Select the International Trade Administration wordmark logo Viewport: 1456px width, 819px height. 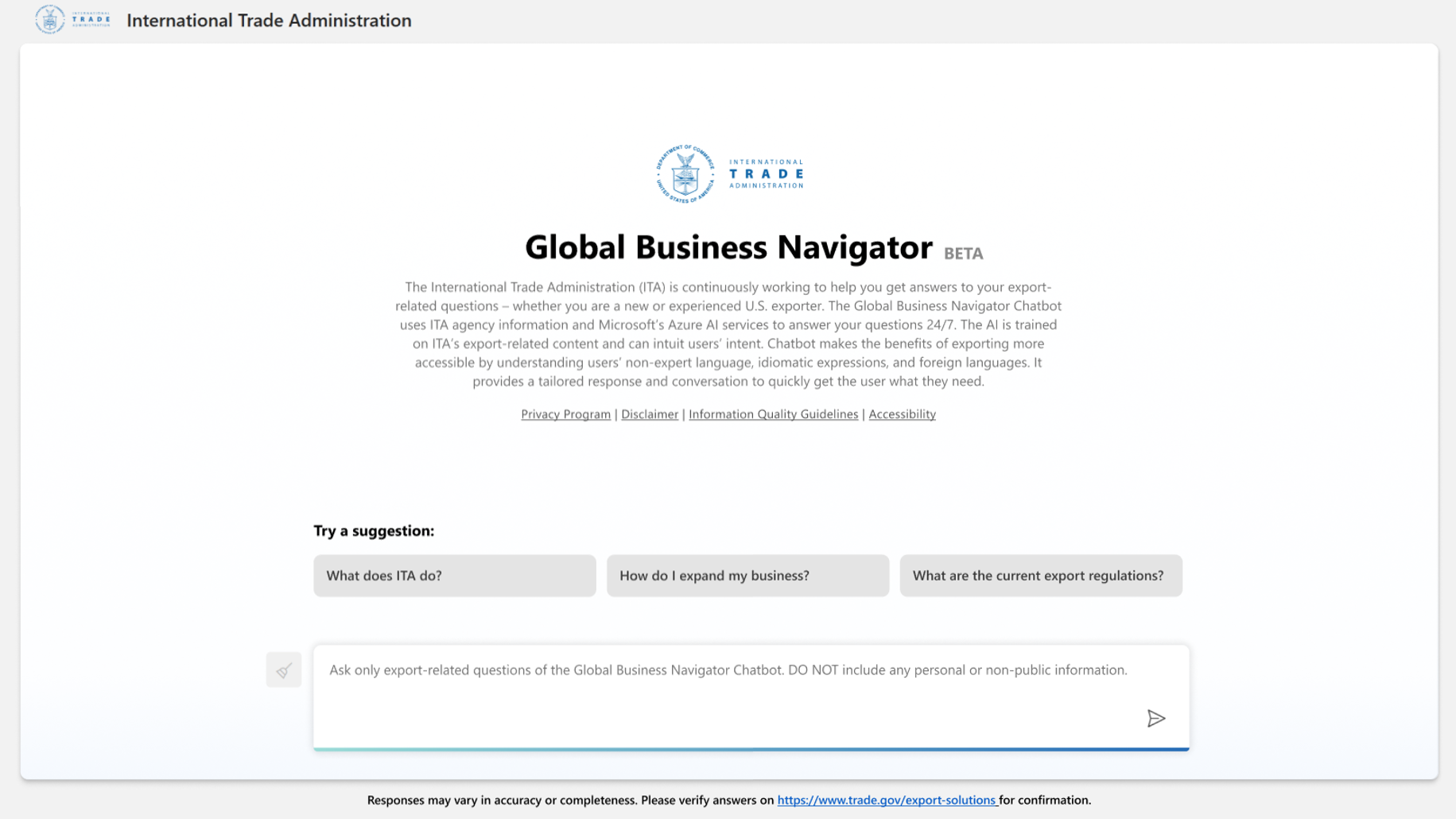tap(766, 173)
